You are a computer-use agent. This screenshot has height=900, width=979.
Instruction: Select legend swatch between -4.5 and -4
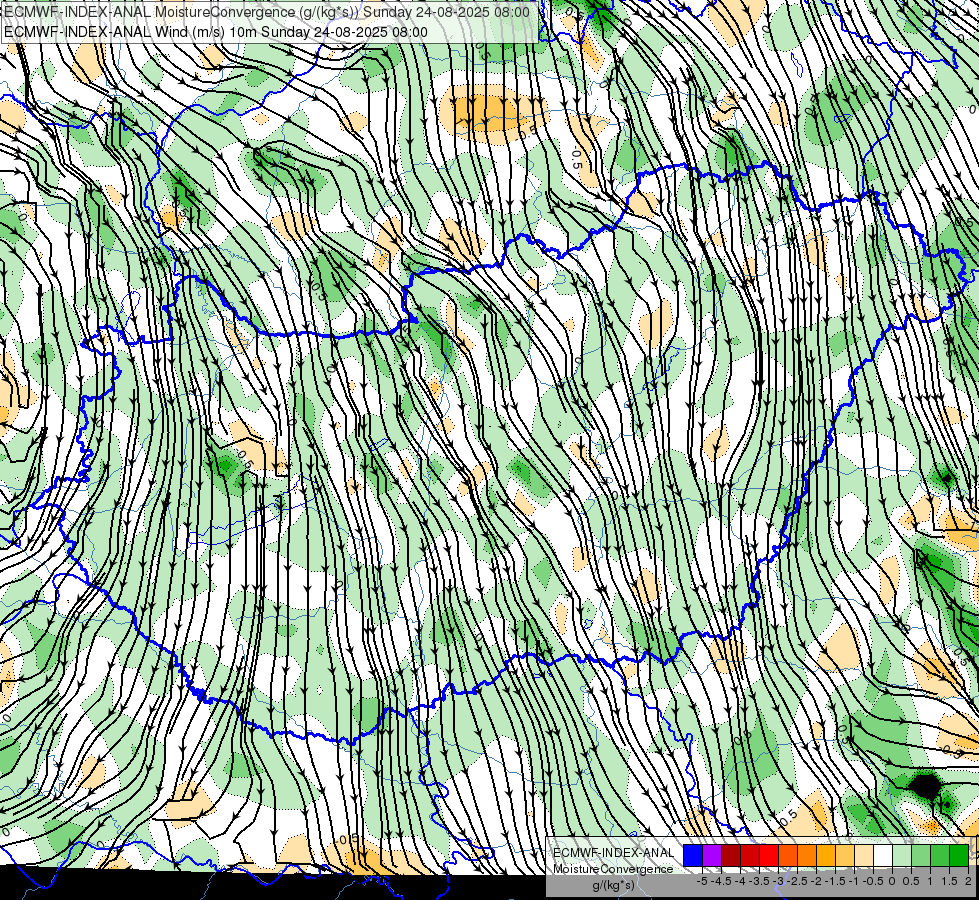(731, 855)
